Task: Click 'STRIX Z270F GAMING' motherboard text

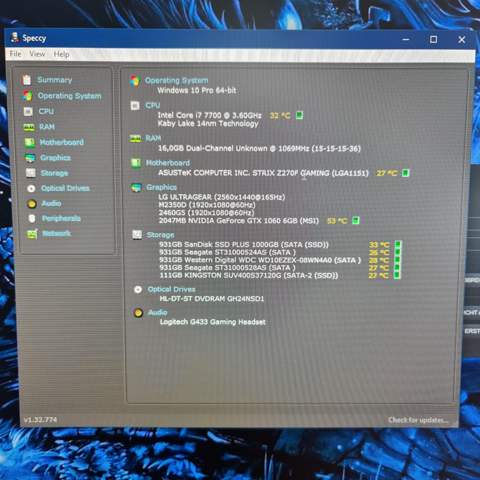Action: coord(291,173)
